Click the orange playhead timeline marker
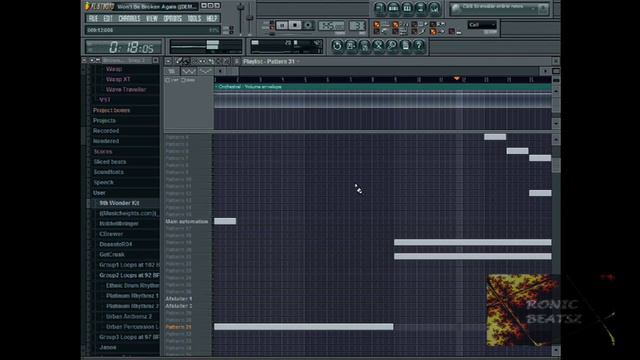The width and height of the screenshot is (640, 360). (x=457, y=78)
